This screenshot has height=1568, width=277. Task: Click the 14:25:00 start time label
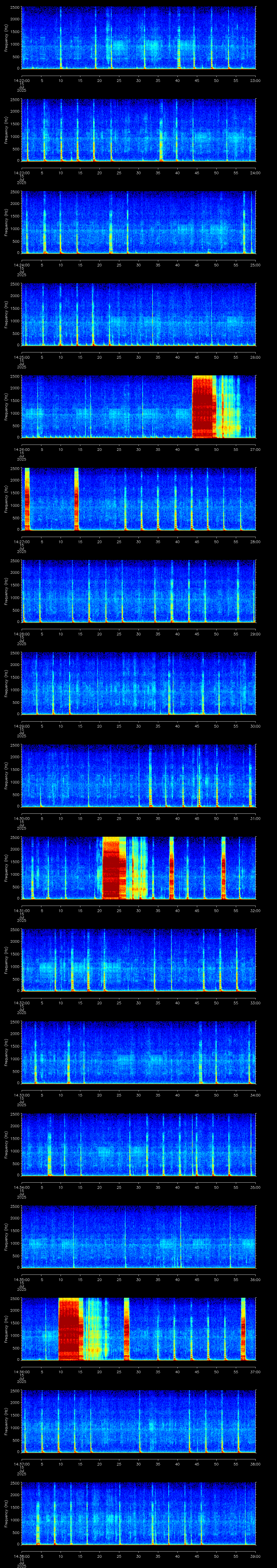[x=21, y=357]
